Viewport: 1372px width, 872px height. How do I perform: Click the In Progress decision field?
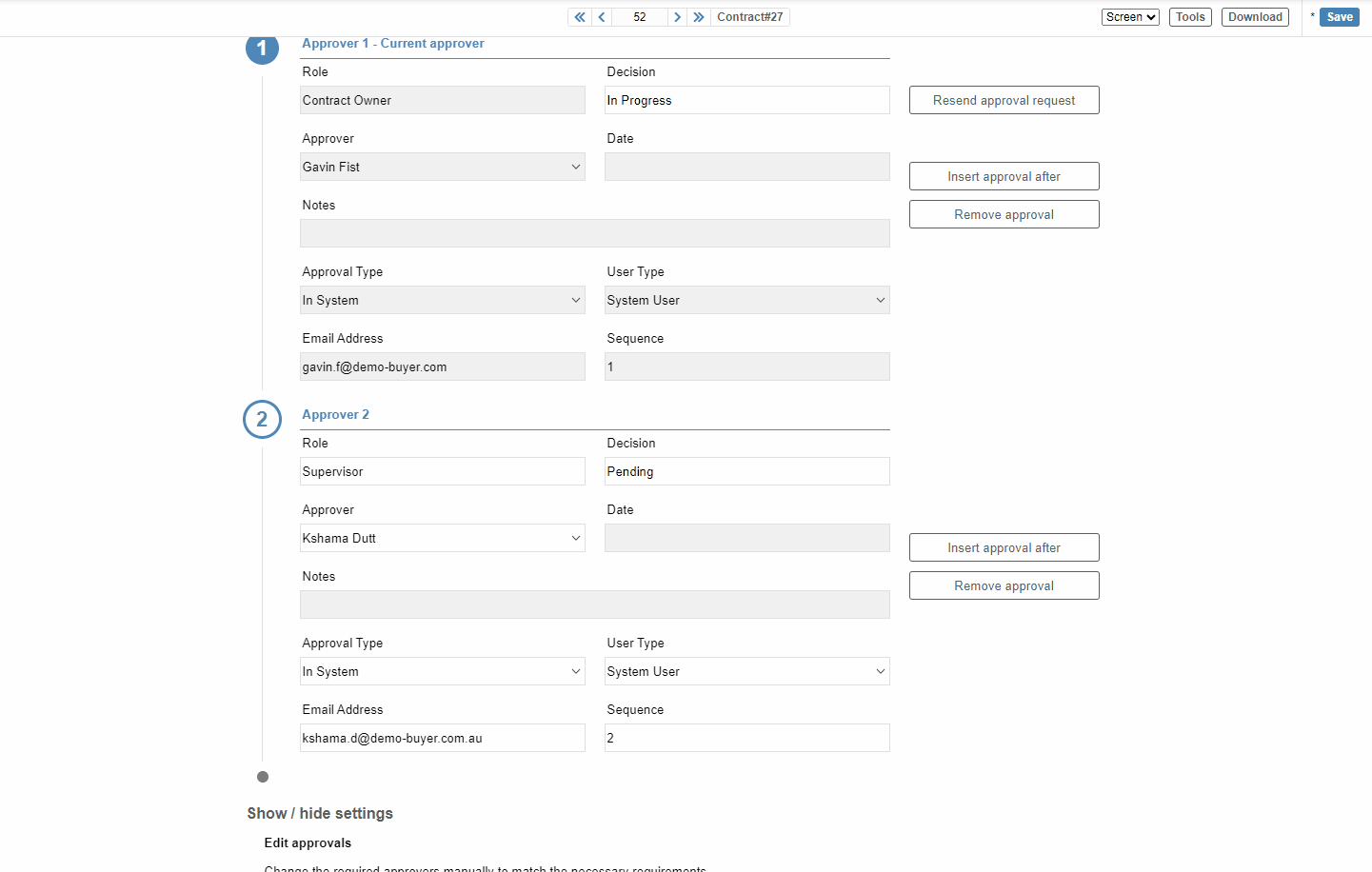tap(747, 100)
